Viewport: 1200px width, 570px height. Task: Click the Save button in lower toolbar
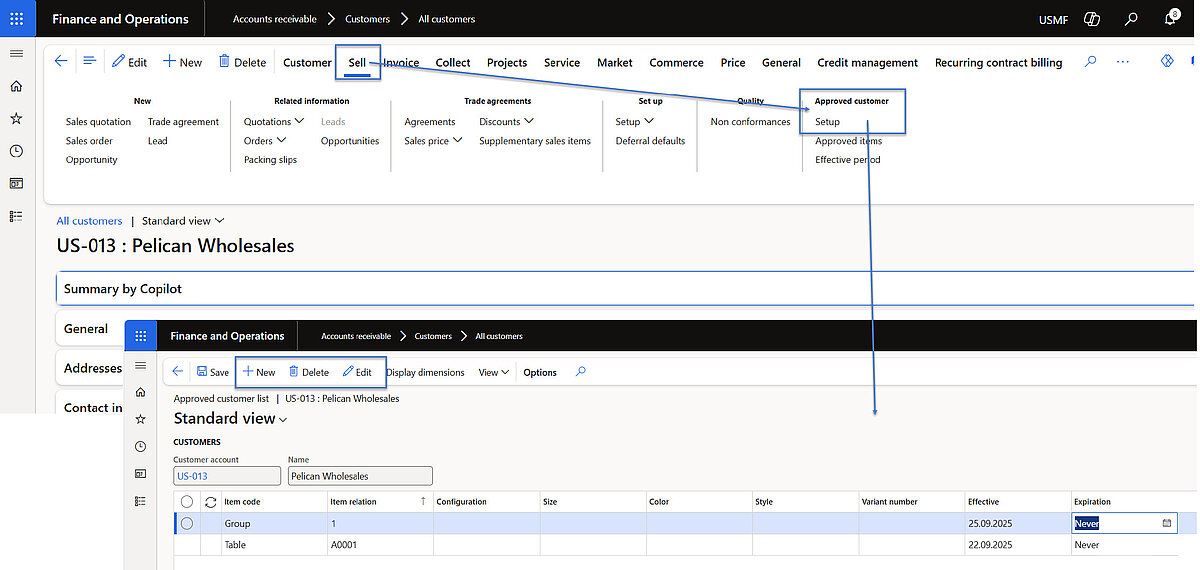tap(212, 372)
